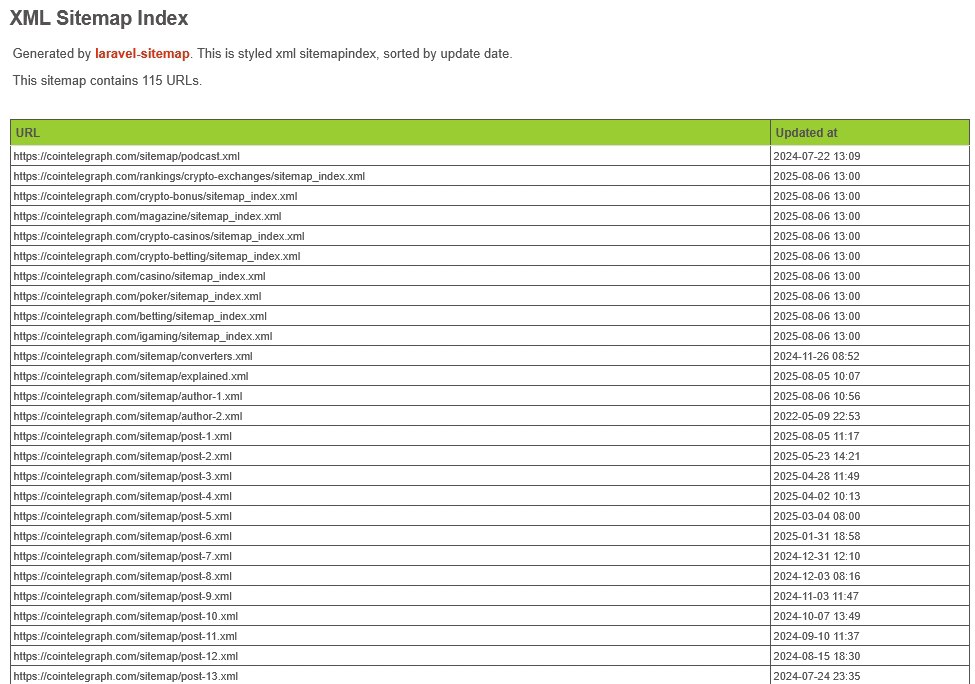This screenshot has height=684, width=975.
Task: Click the date 2024-11-26 08:52
Action: click(816, 356)
